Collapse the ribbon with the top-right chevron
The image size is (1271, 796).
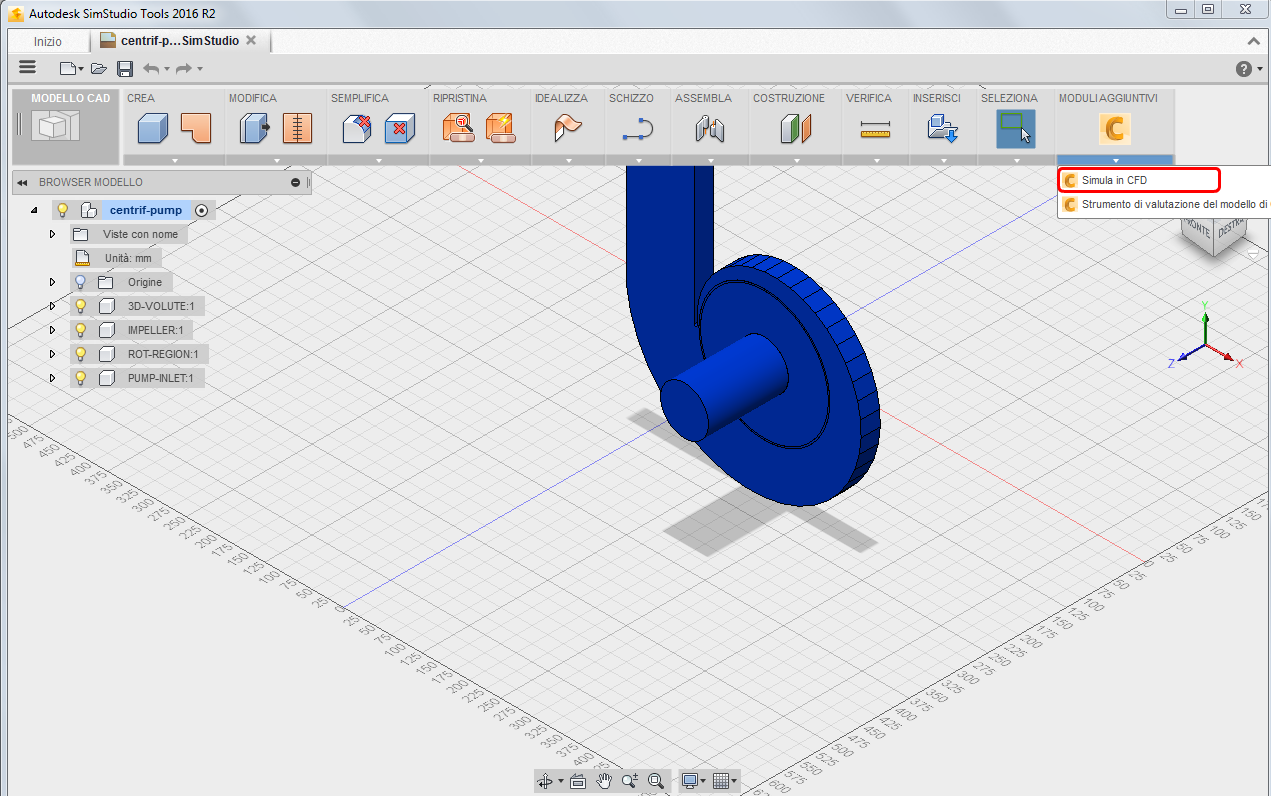[x=1254, y=42]
